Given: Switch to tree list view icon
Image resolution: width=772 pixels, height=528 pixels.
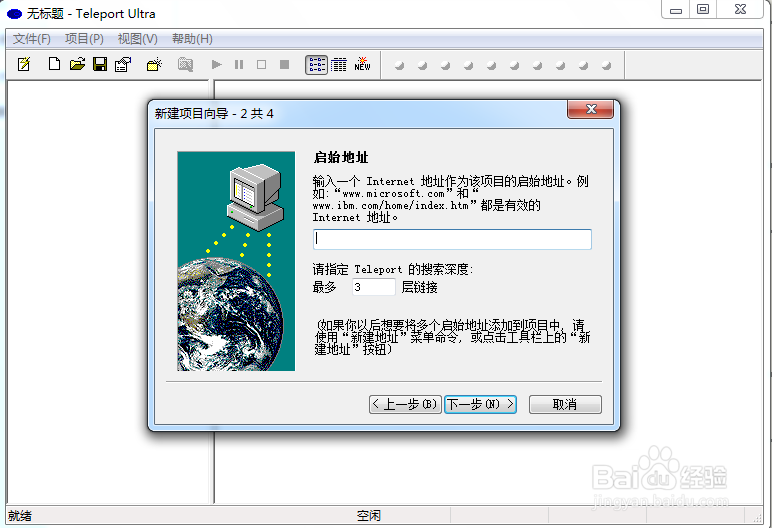Looking at the screenshot, I should tap(317, 65).
